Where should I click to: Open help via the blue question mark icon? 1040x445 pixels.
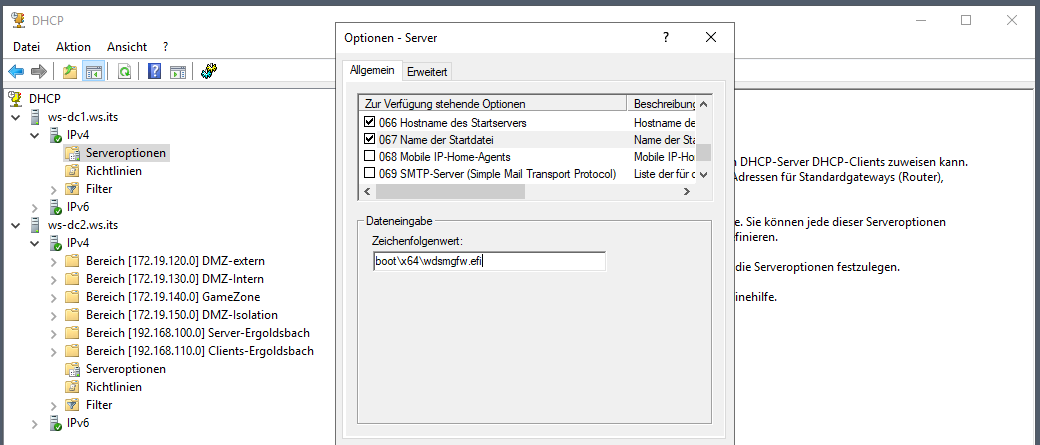point(155,71)
